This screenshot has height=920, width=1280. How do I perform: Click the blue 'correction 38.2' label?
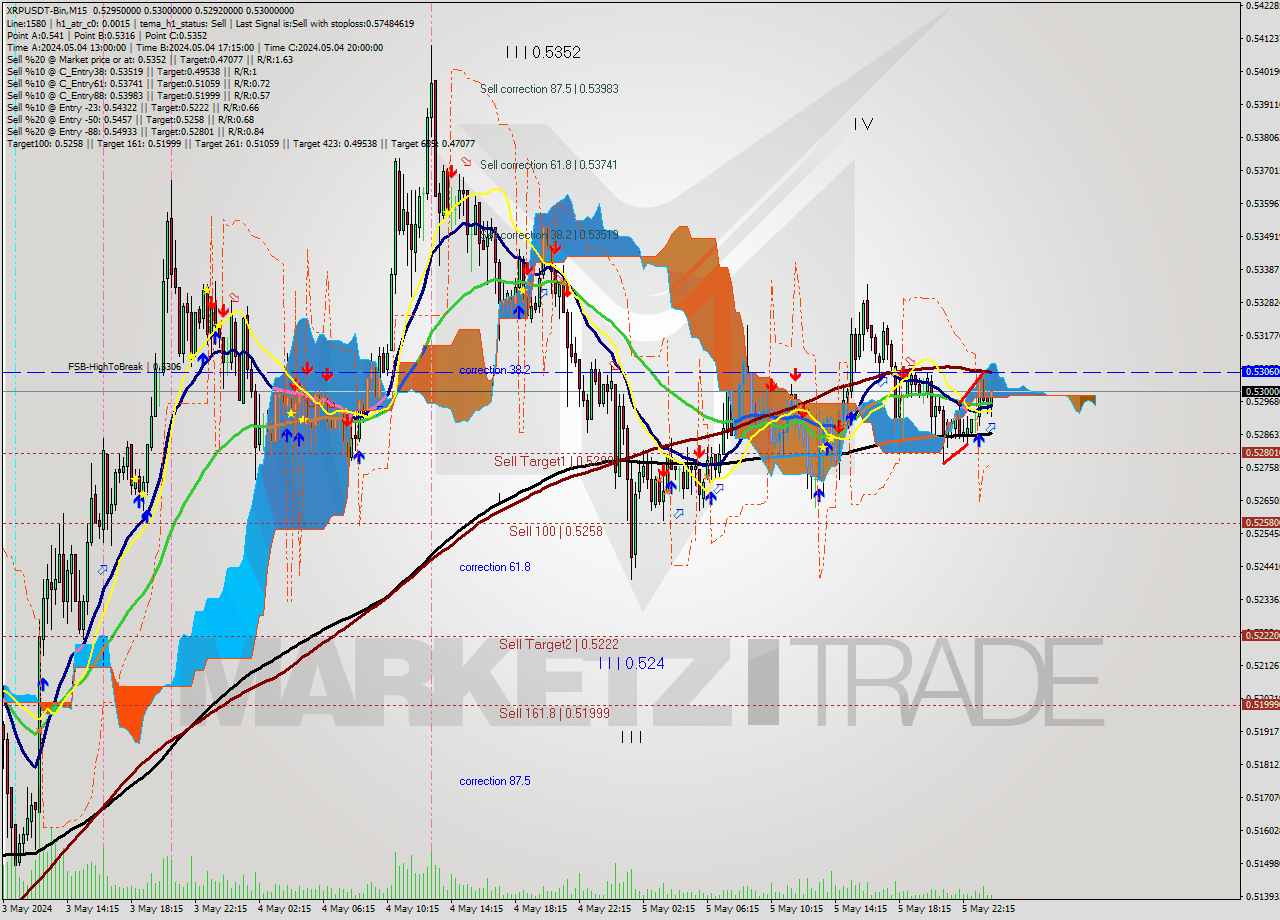coord(495,370)
